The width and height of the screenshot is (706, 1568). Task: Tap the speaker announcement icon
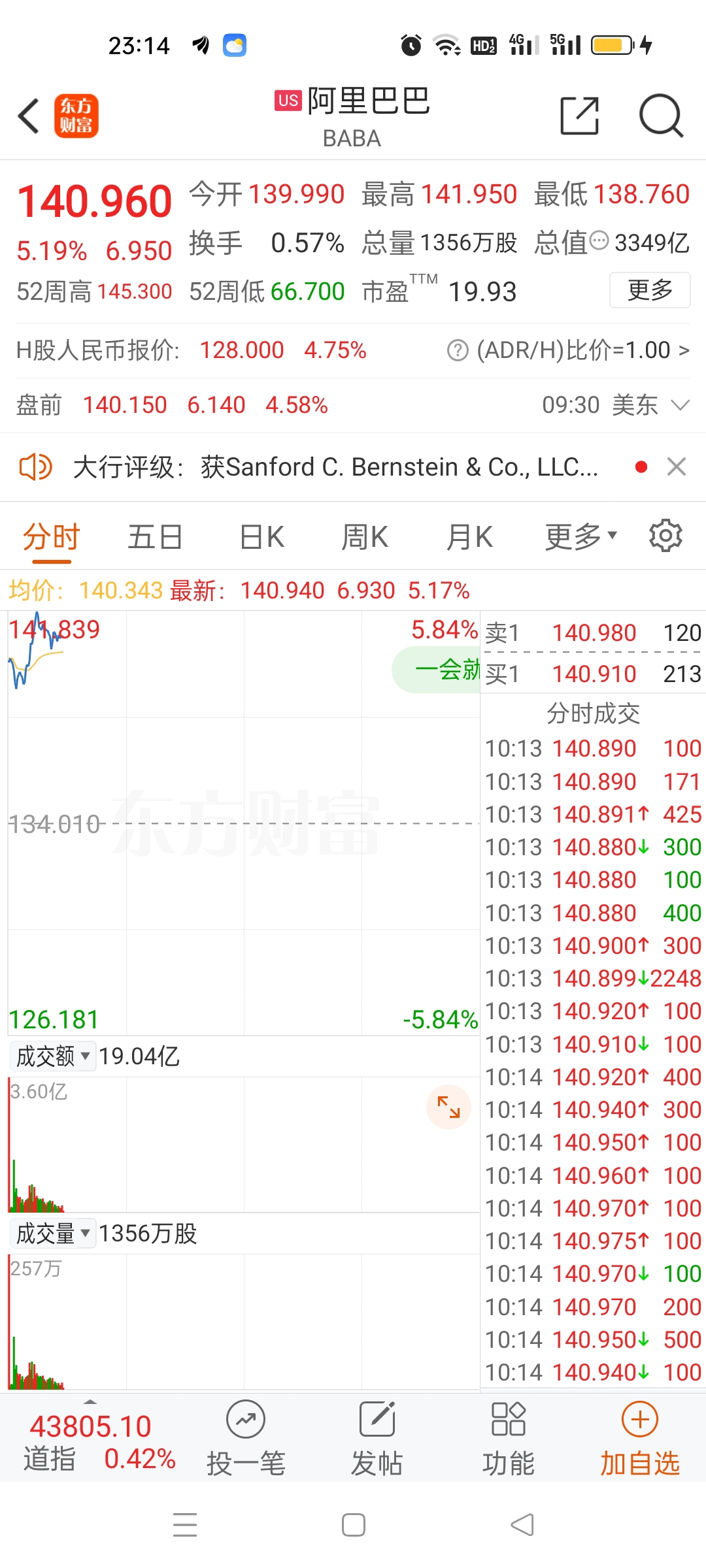35,467
